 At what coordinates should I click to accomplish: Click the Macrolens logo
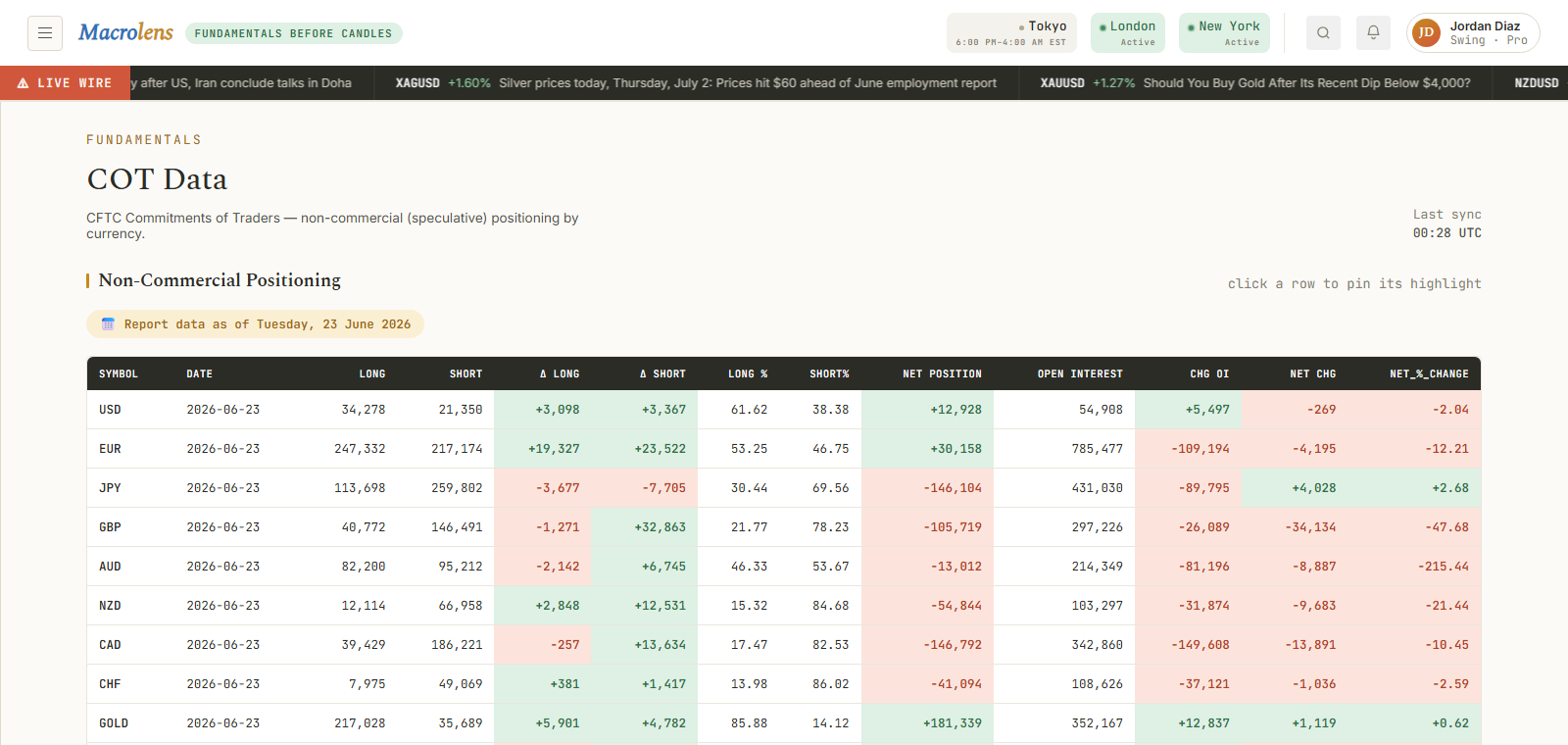pyautogui.click(x=125, y=32)
